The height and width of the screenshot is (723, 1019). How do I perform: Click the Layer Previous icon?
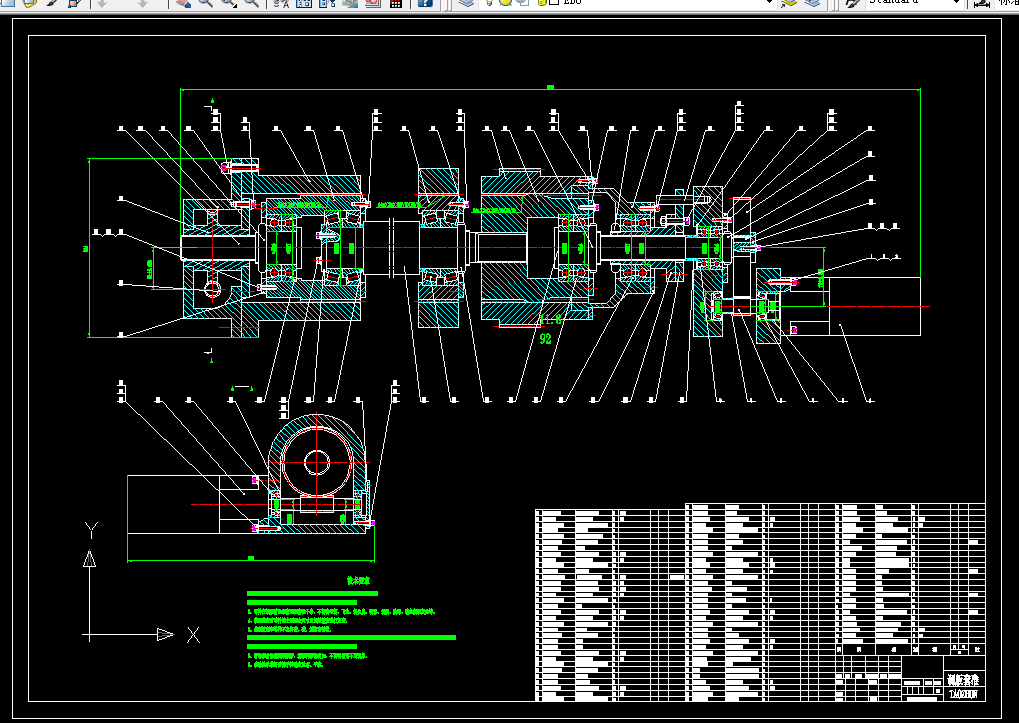tap(811, 3)
